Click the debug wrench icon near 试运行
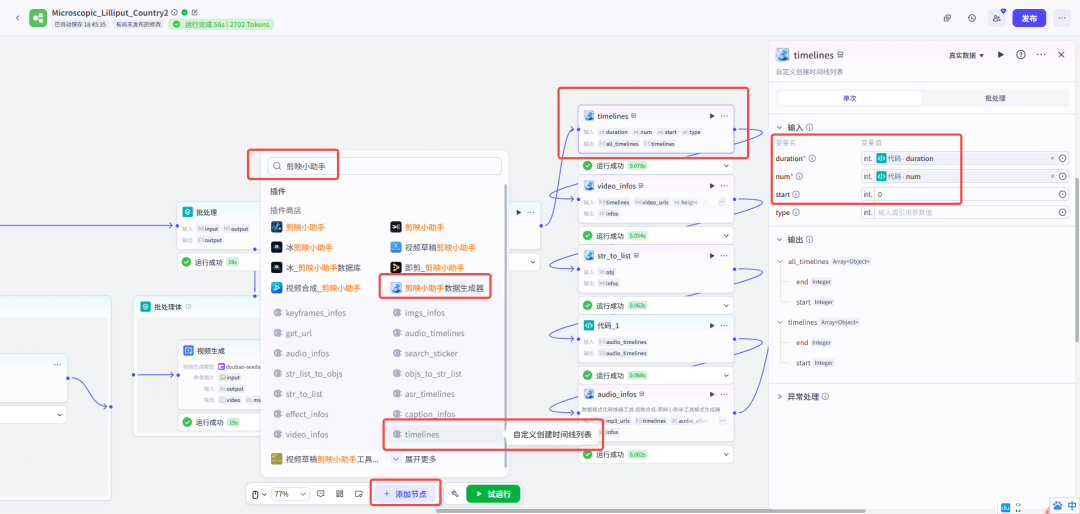 tap(454, 494)
